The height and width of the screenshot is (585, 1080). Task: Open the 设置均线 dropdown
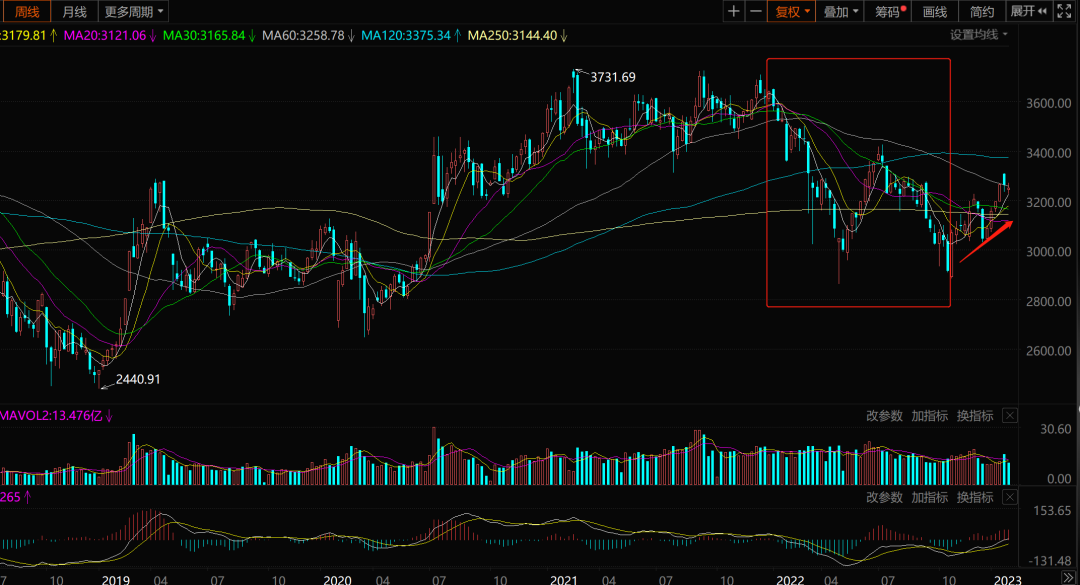tap(979, 34)
